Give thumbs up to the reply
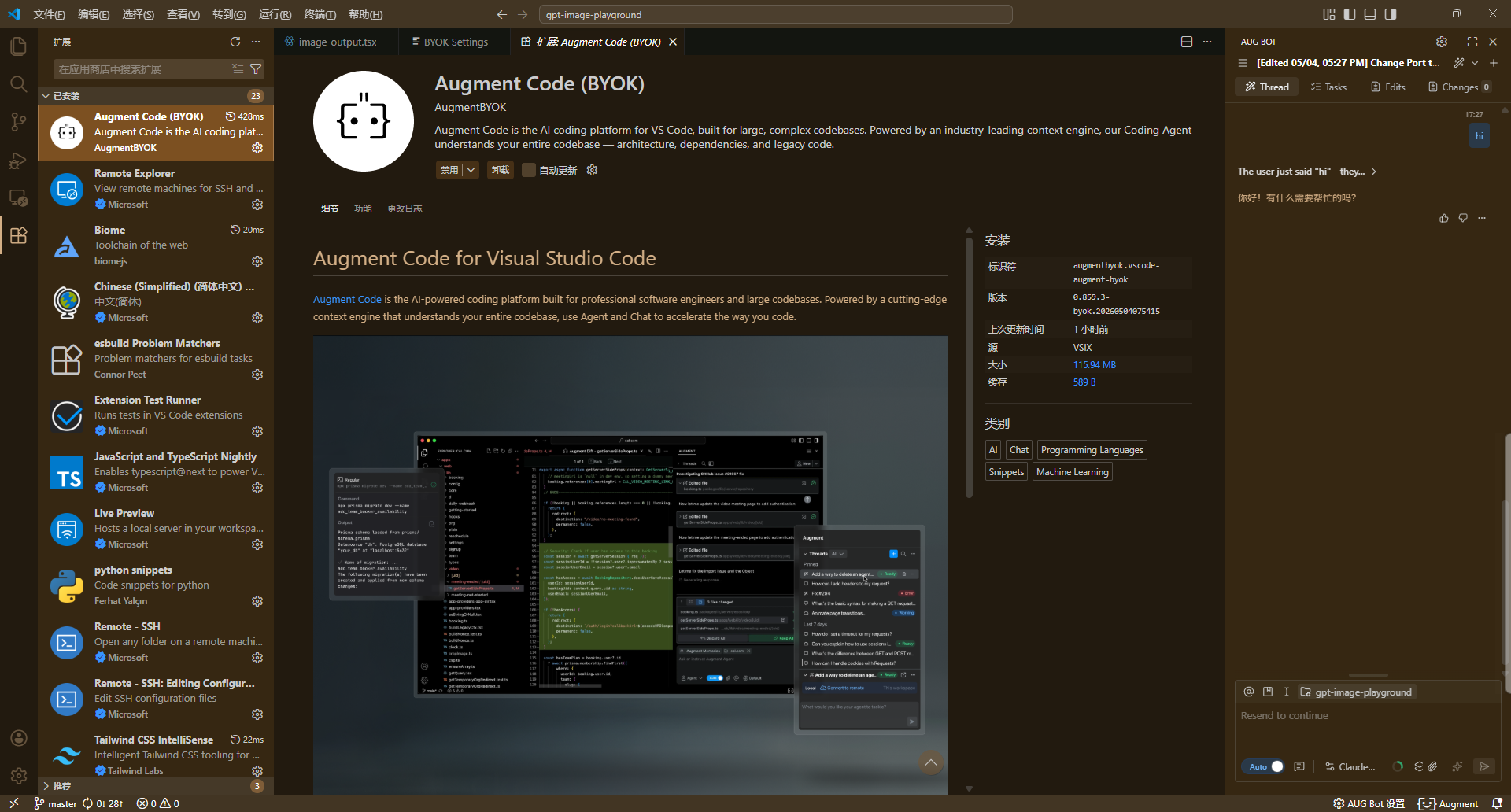Screen dimensions: 1511x812 1444,218
